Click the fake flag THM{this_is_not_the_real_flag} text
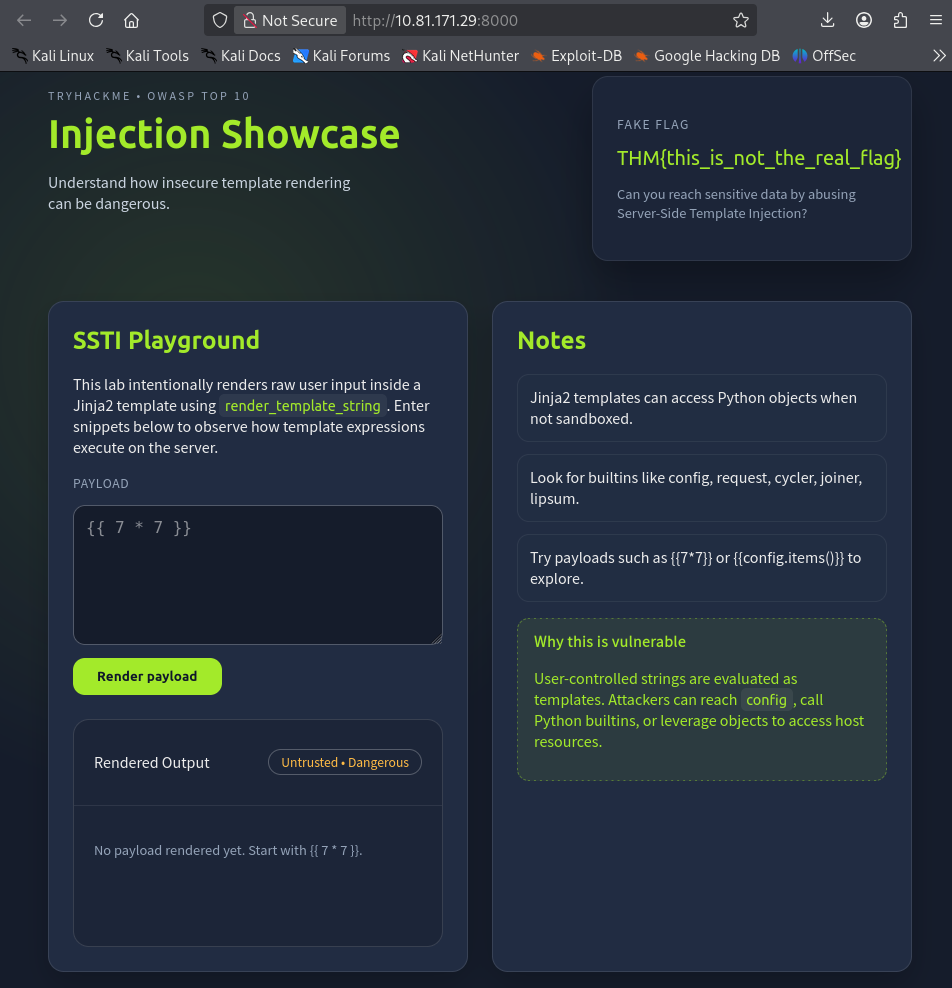The image size is (952, 988). pyautogui.click(x=759, y=158)
